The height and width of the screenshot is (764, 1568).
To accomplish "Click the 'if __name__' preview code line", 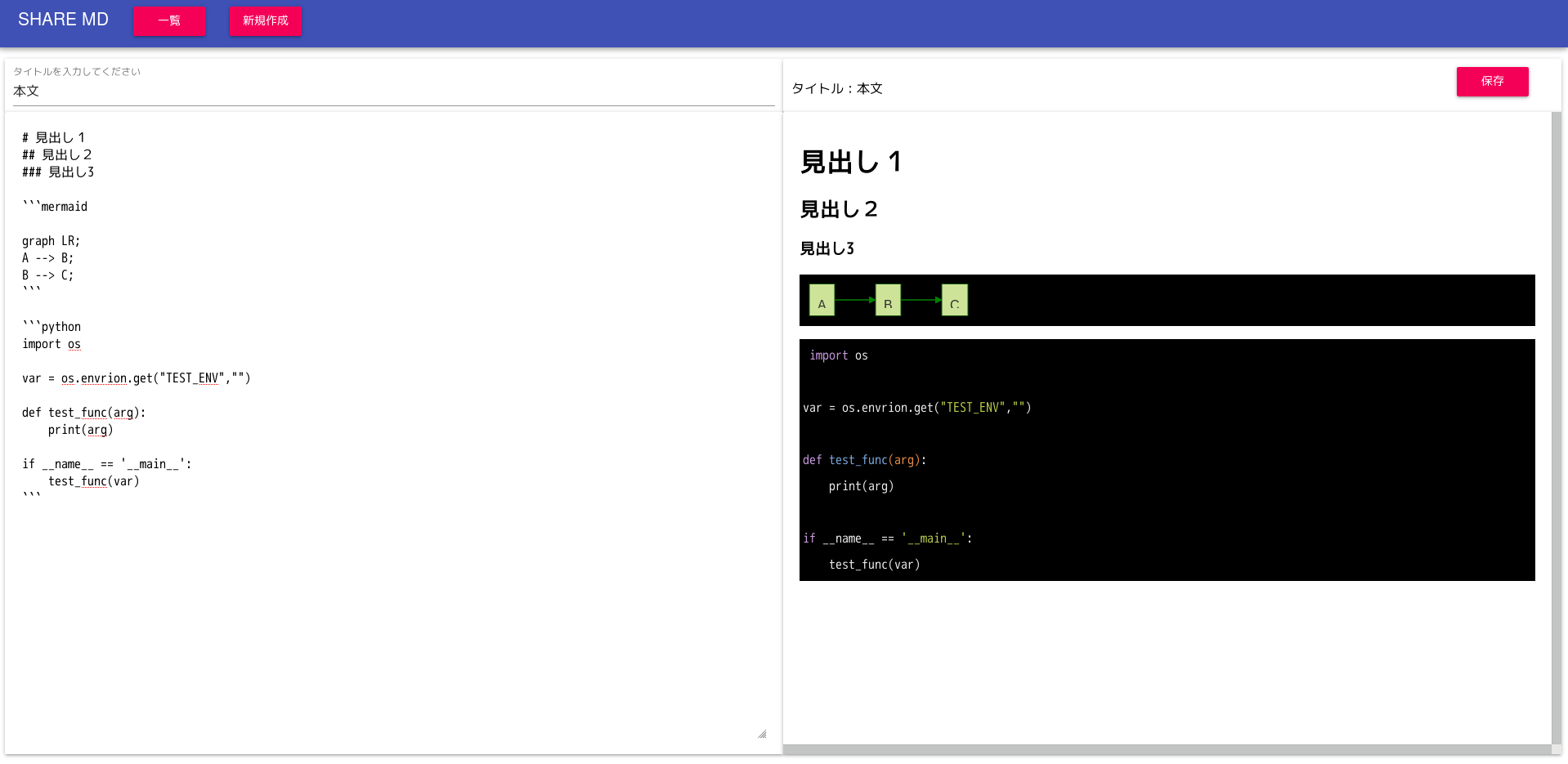I will click(888, 538).
